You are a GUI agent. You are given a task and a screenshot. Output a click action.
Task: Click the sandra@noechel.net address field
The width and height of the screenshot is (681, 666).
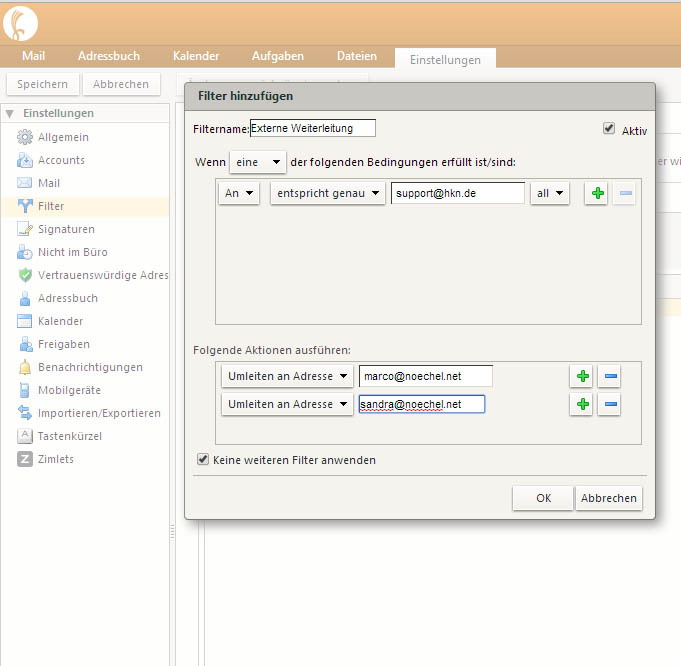[422, 404]
